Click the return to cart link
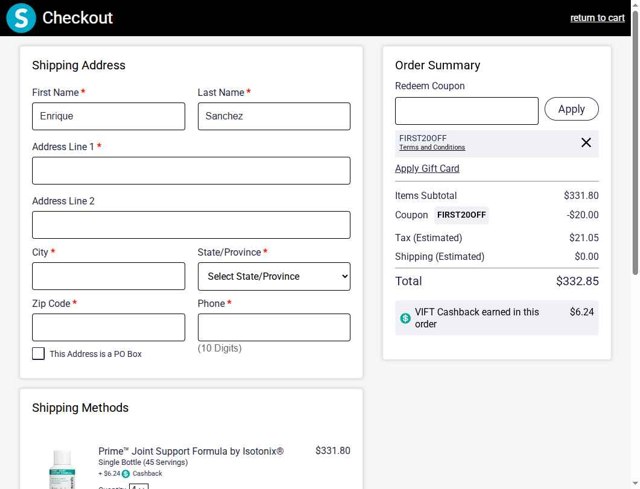This screenshot has width=640, height=489. [x=597, y=18]
